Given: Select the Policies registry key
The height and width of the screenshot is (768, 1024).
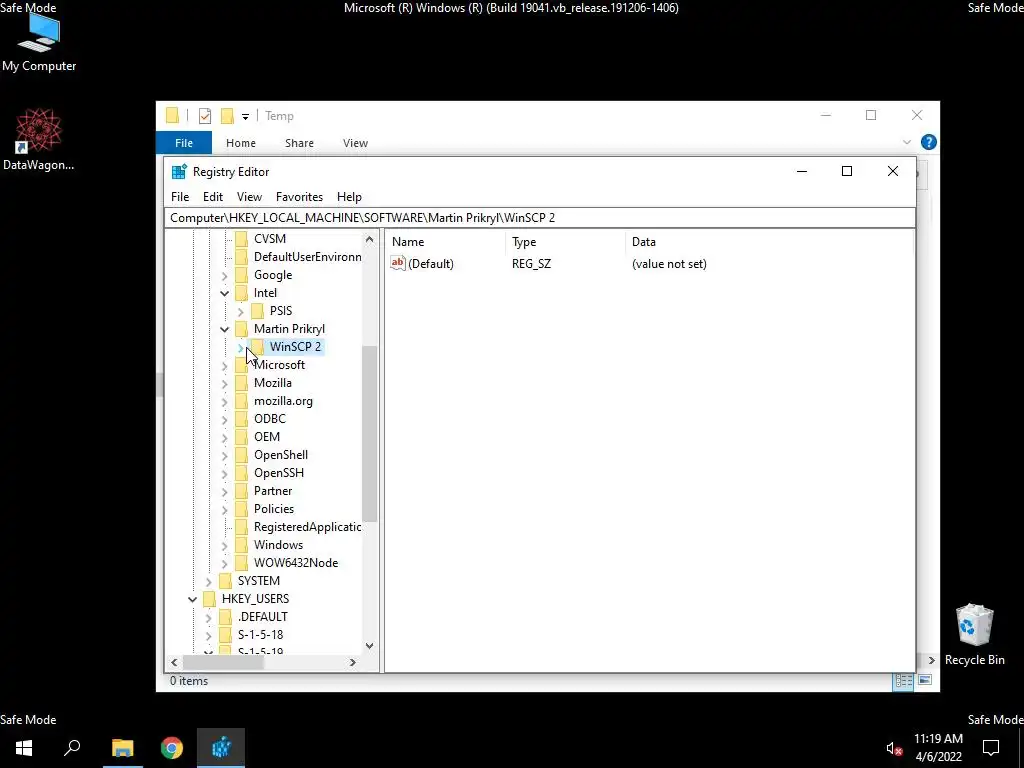Looking at the screenshot, I should [x=274, y=509].
